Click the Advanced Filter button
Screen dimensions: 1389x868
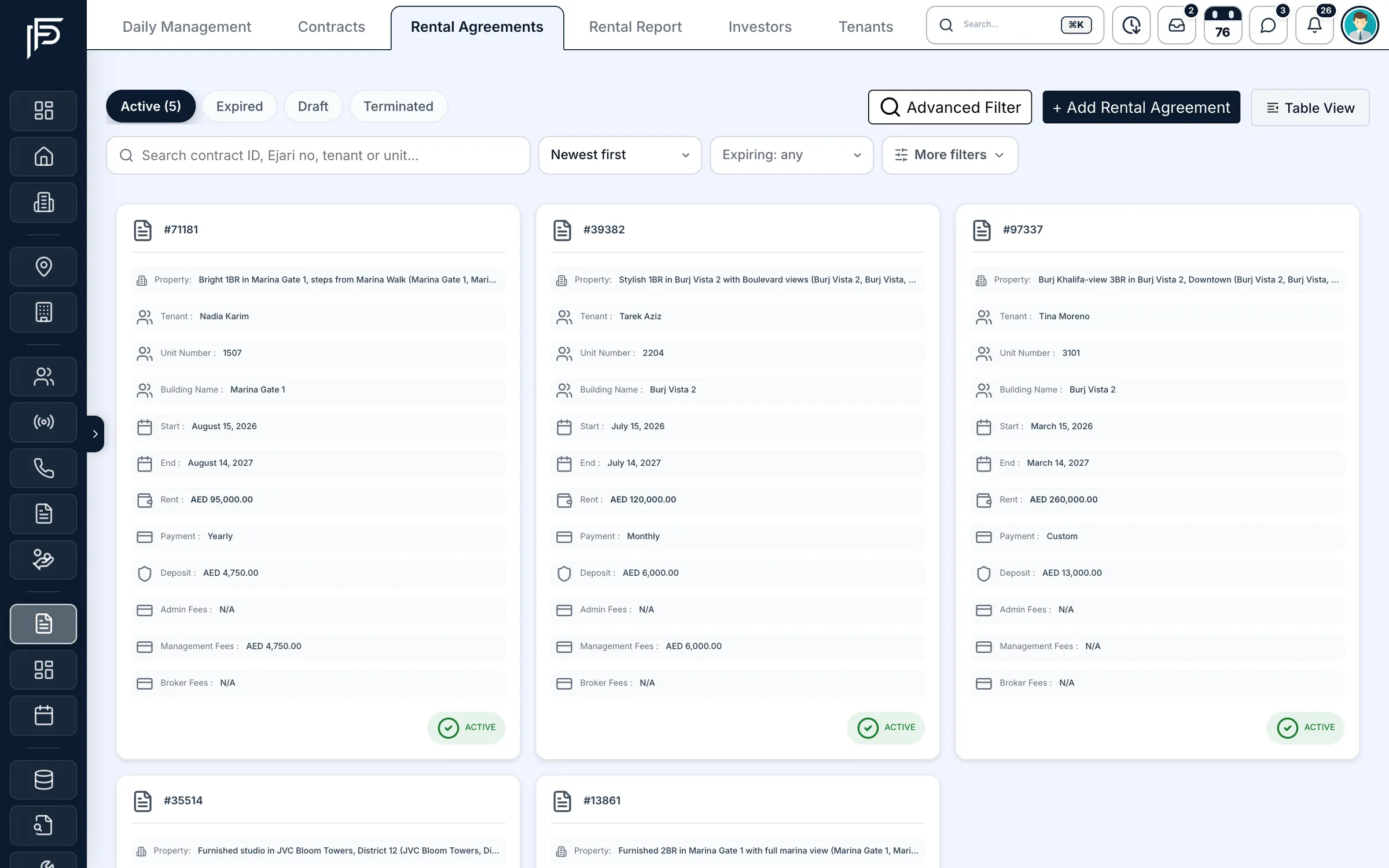click(x=949, y=107)
